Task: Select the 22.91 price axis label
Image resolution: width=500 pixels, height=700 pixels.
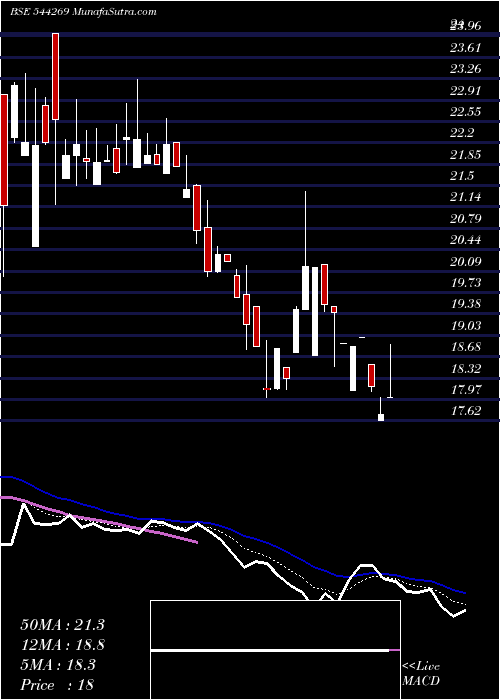Action: coord(466,91)
